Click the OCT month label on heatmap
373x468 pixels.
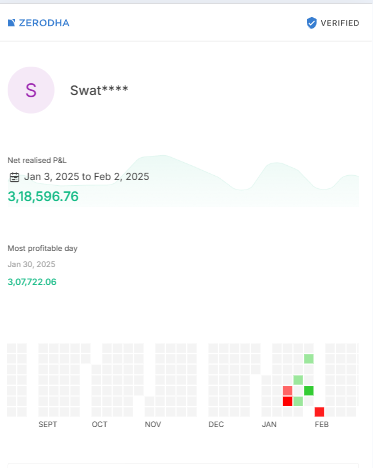pos(99,424)
